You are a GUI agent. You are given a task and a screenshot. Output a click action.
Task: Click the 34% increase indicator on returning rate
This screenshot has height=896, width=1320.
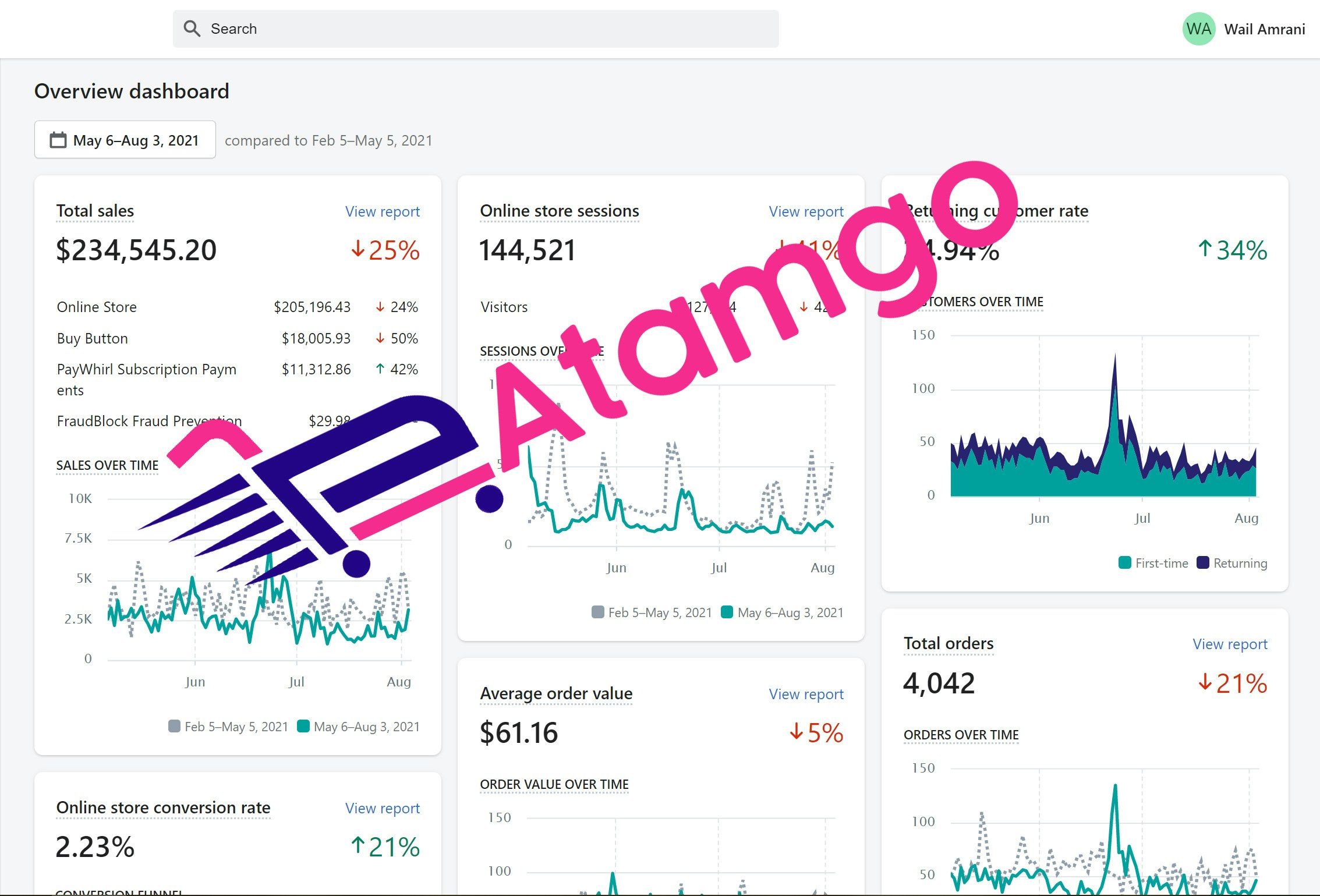coord(1233,250)
